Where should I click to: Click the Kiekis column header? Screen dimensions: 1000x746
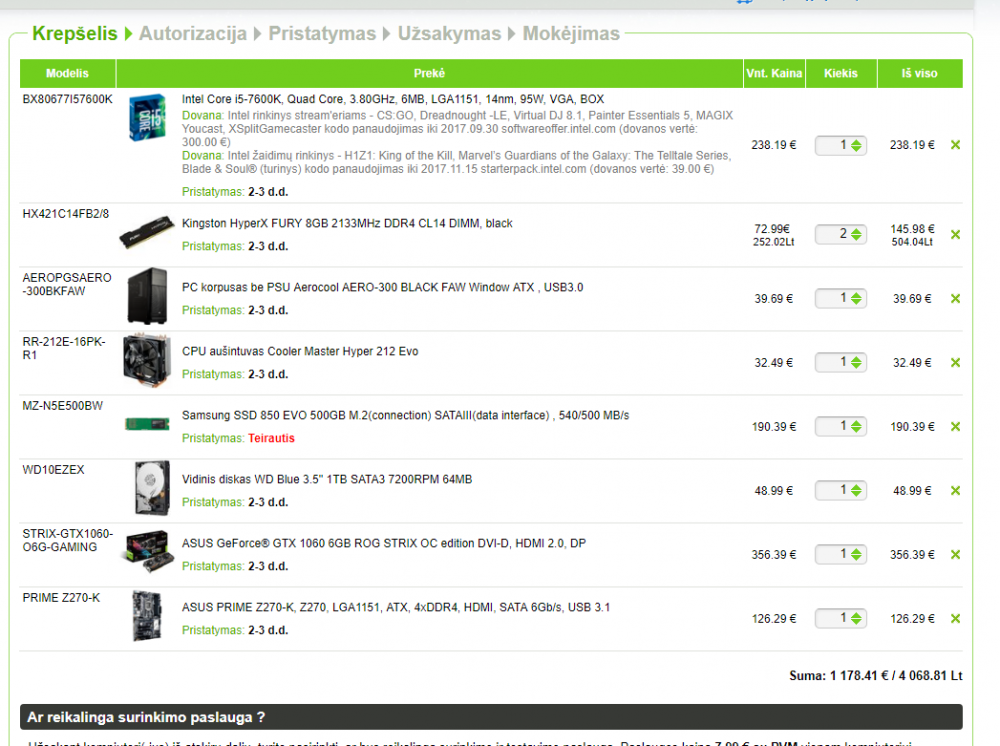[841, 73]
